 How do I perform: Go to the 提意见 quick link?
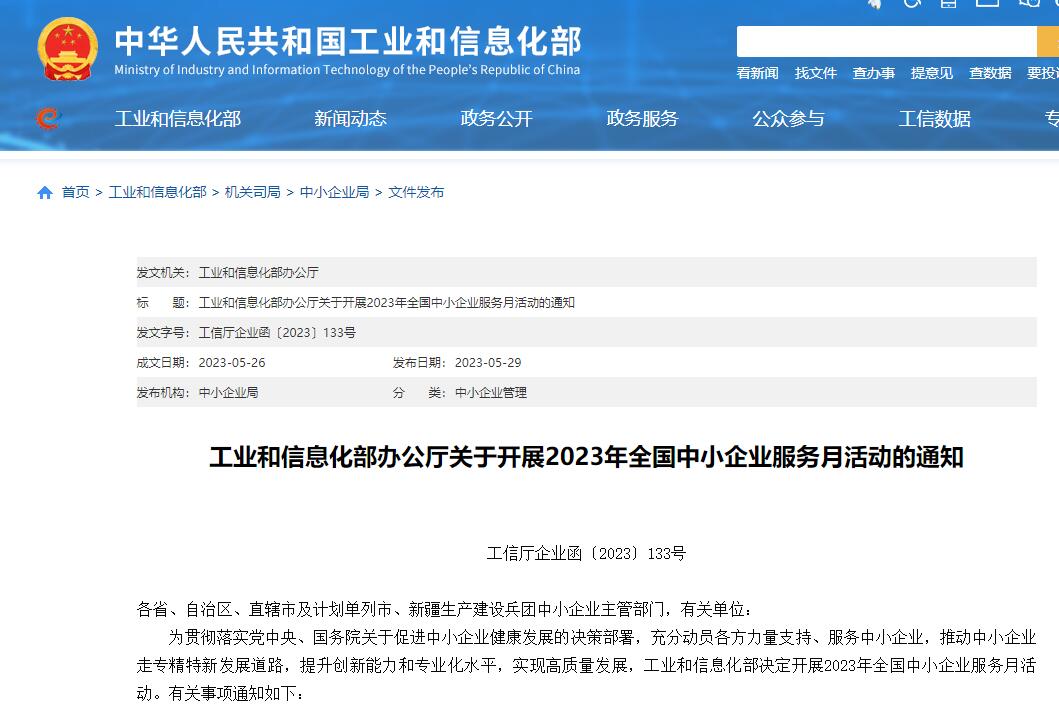click(931, 73)
